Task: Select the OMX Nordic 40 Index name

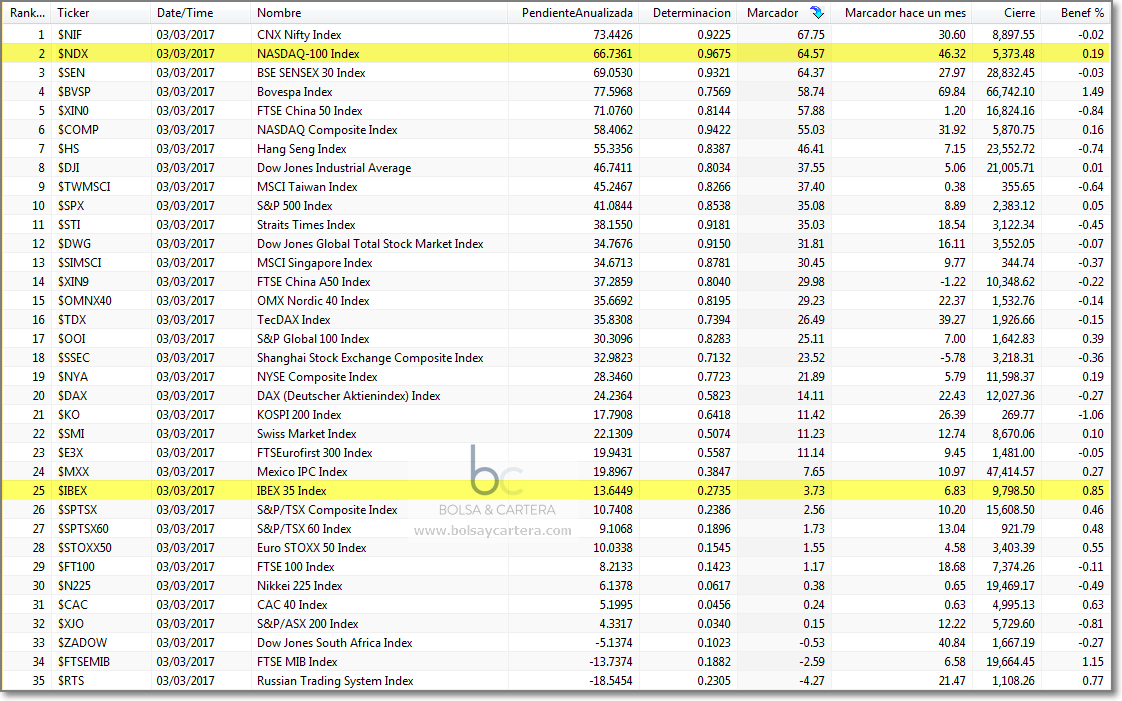Action: coord(313,300)
